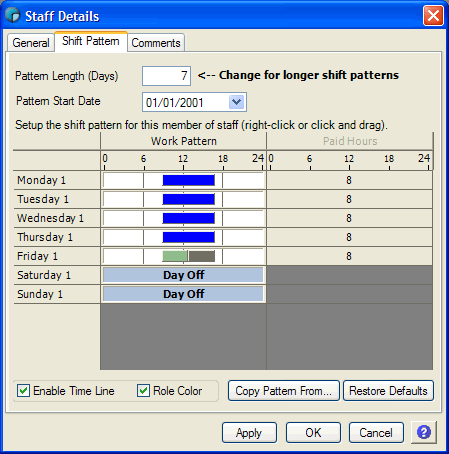Click the gray segment of Friday's shift
Screen dimensions: 449x454
[x=202, y=256]
